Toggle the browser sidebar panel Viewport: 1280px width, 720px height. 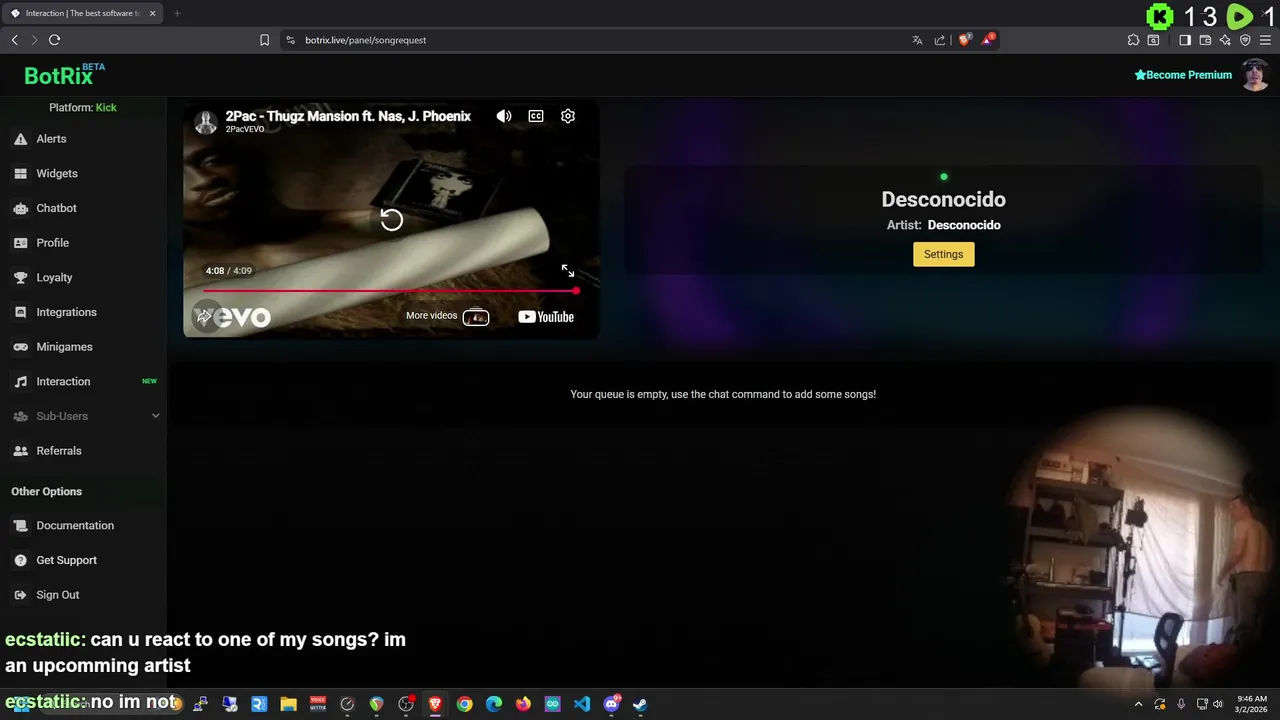1185,40
